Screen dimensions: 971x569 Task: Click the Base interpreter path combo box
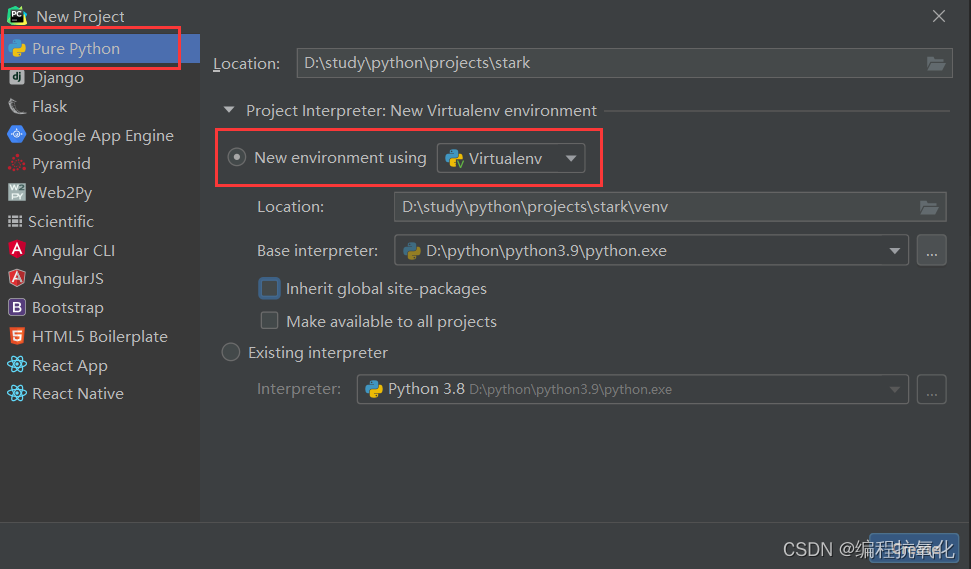pyautogui.click(x=651, y=250)
